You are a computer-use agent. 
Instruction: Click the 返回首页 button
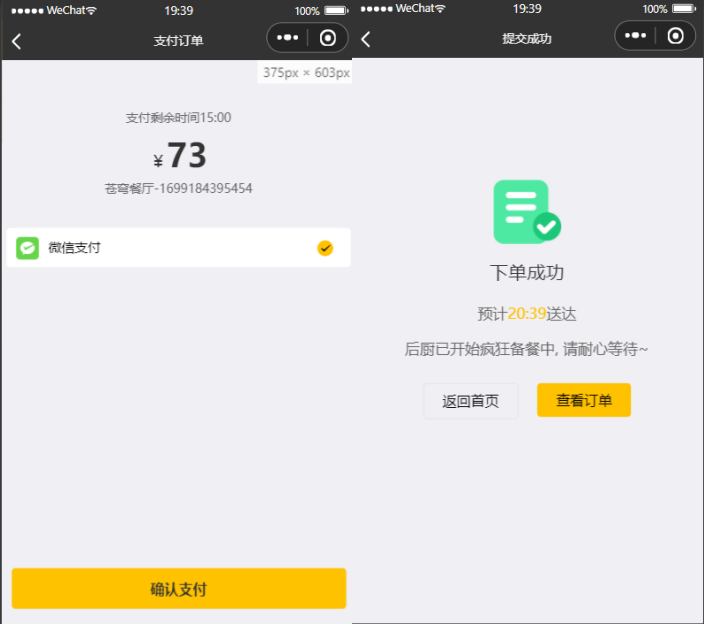point(471,401)
